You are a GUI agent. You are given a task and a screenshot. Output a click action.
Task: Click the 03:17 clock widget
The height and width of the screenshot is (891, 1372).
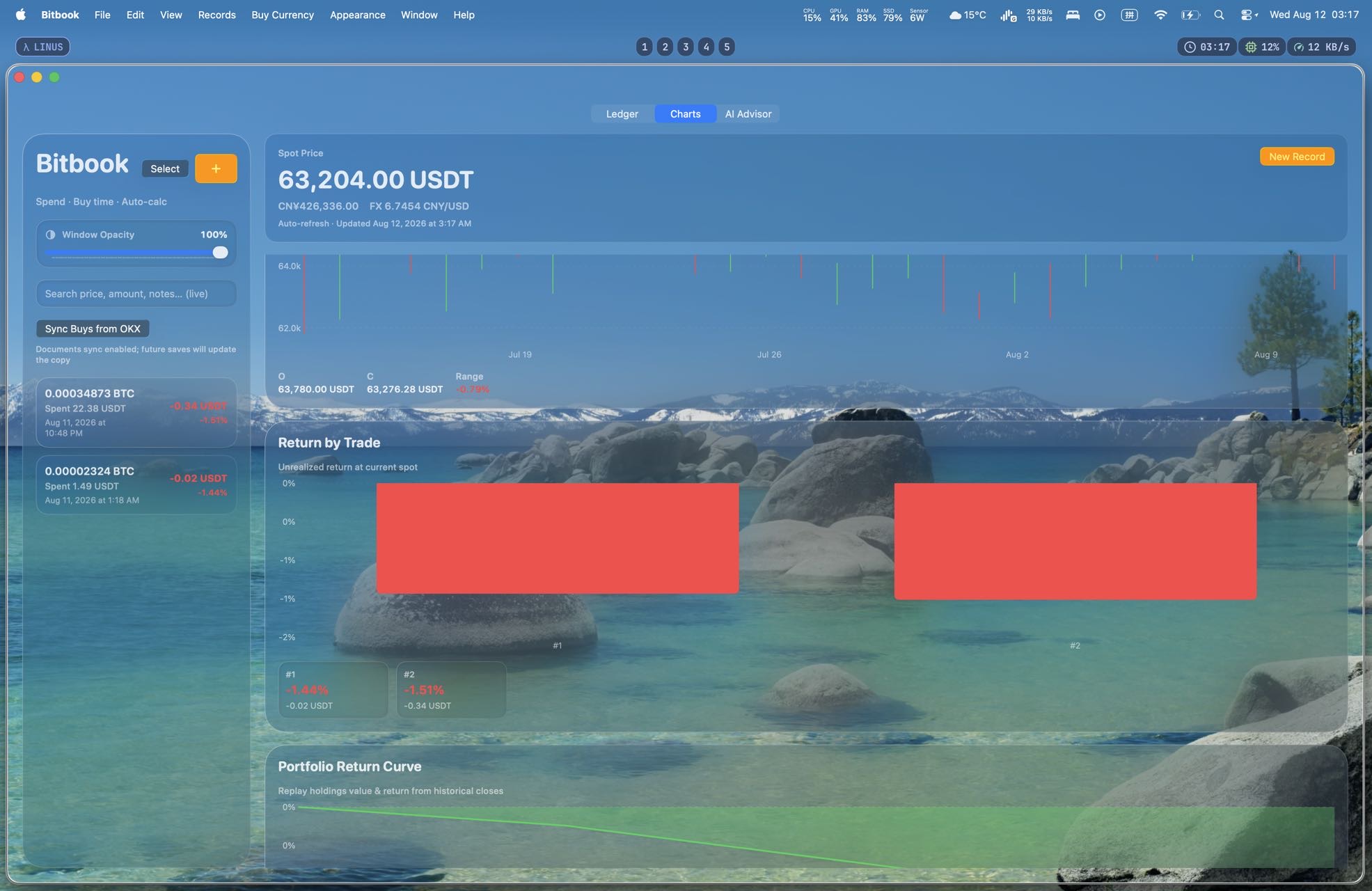1207,47
